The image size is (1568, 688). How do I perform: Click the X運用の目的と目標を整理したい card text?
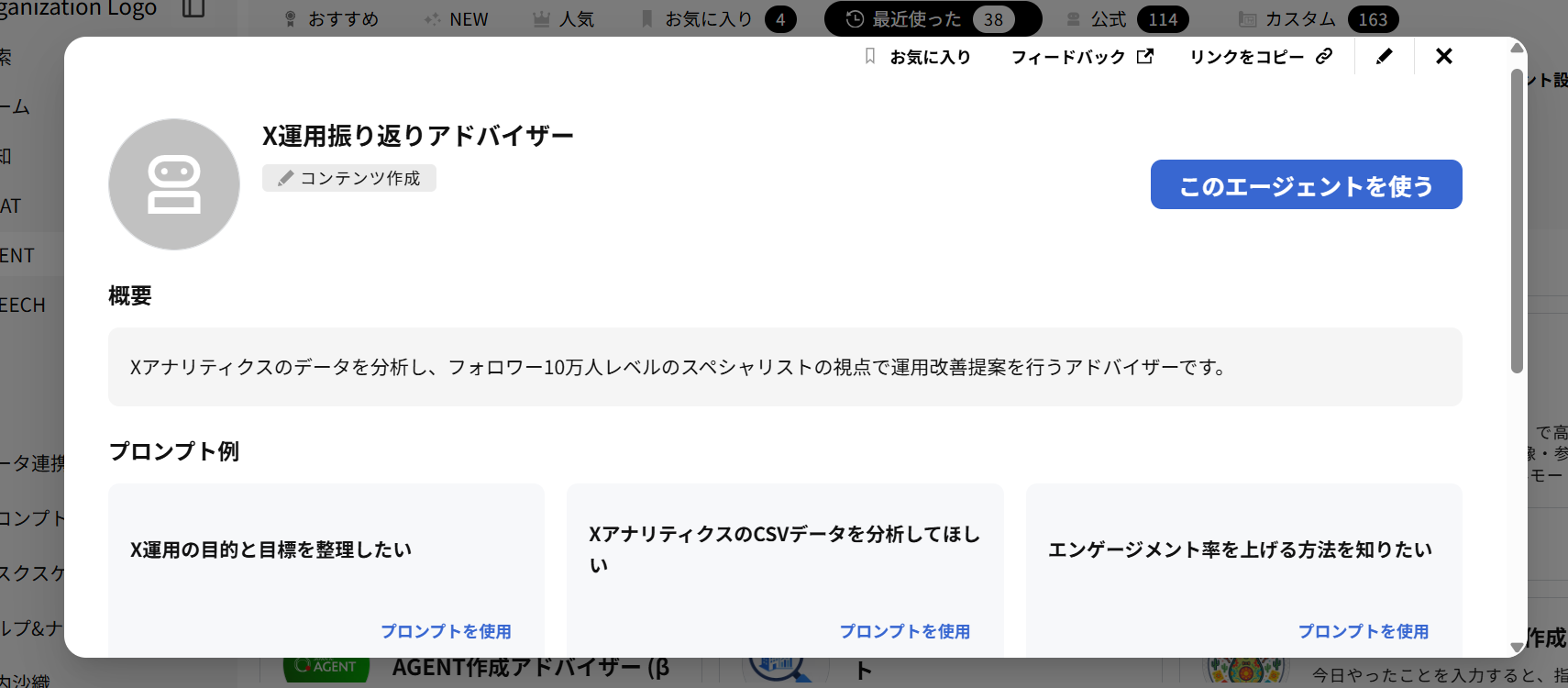271,549
